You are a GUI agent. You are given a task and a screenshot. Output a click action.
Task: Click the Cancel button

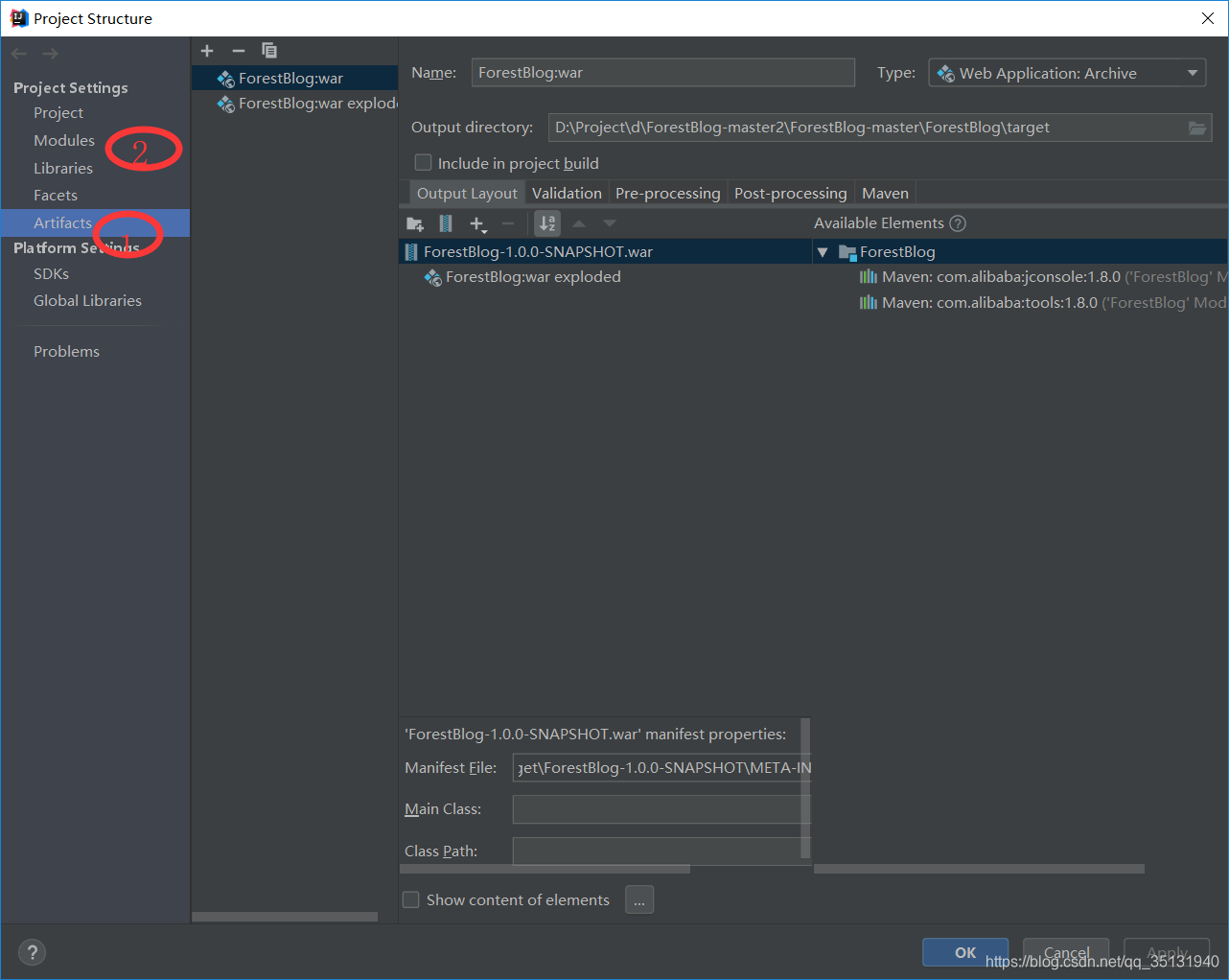pos(1066,952)
